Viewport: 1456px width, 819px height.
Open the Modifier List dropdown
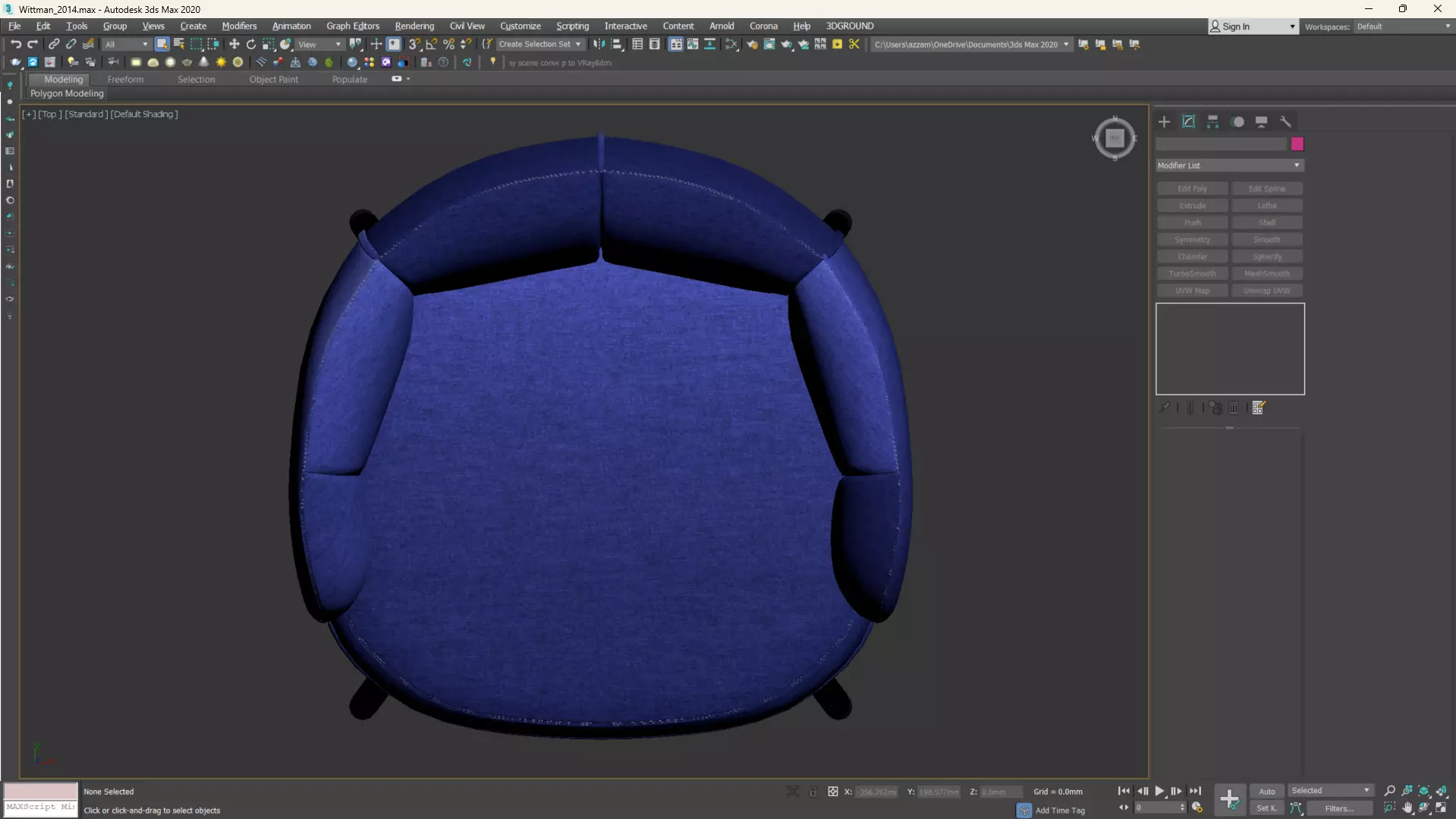[x=1229, y=165]
